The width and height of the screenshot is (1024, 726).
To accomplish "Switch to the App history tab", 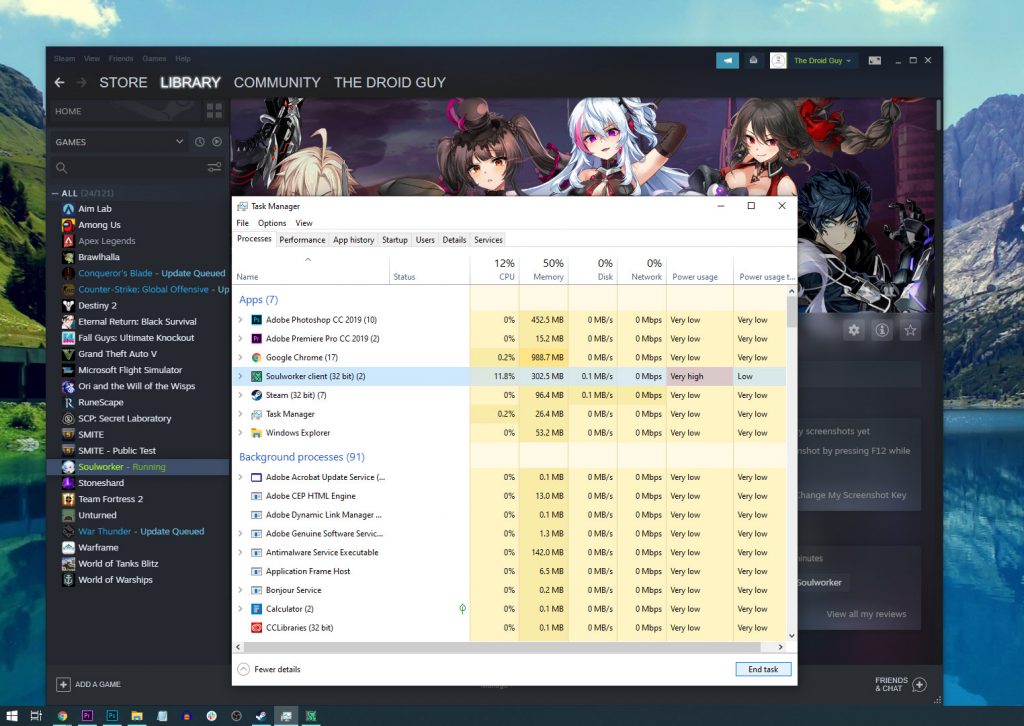I will coord(353,240).
